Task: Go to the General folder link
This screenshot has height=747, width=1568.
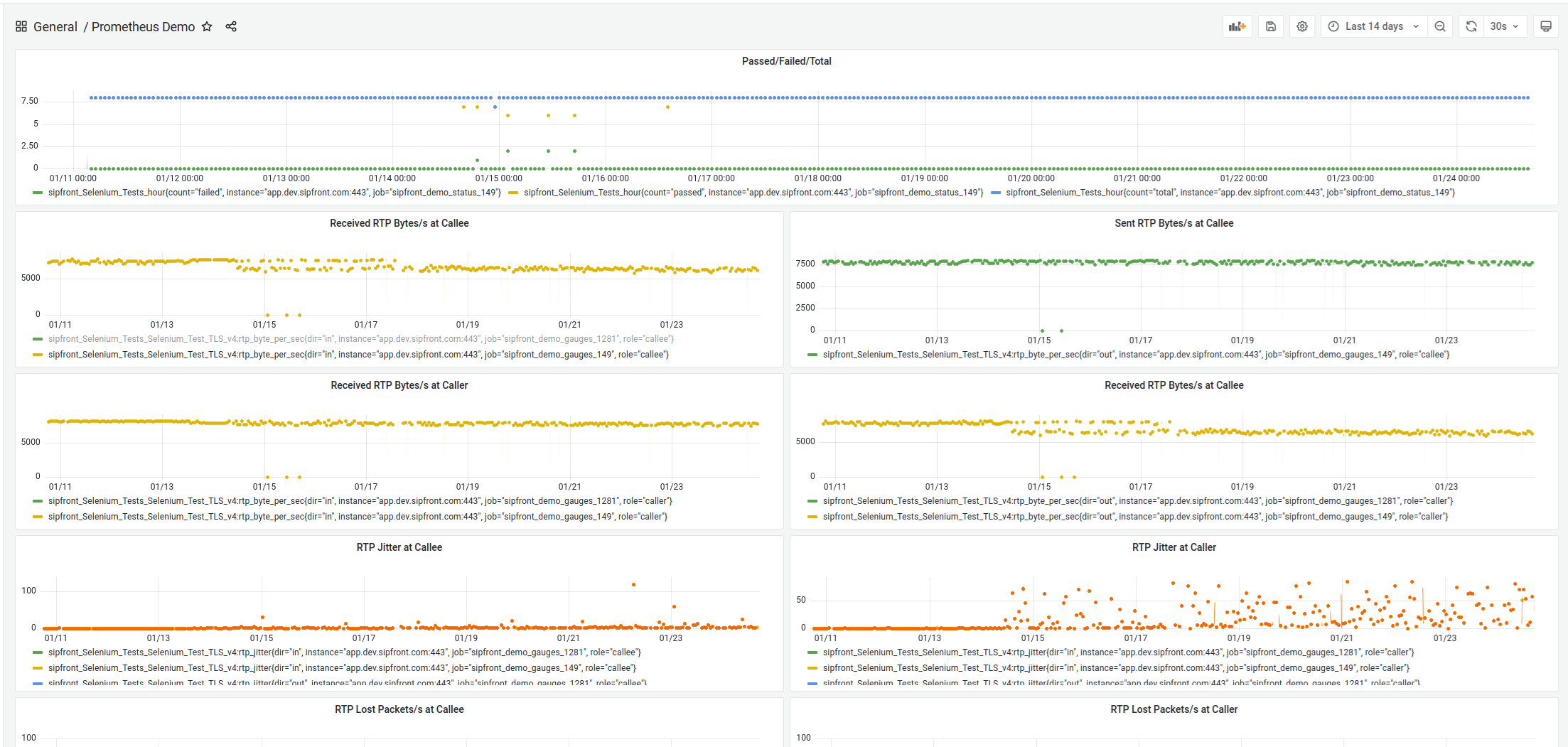Action: (55, 26)
